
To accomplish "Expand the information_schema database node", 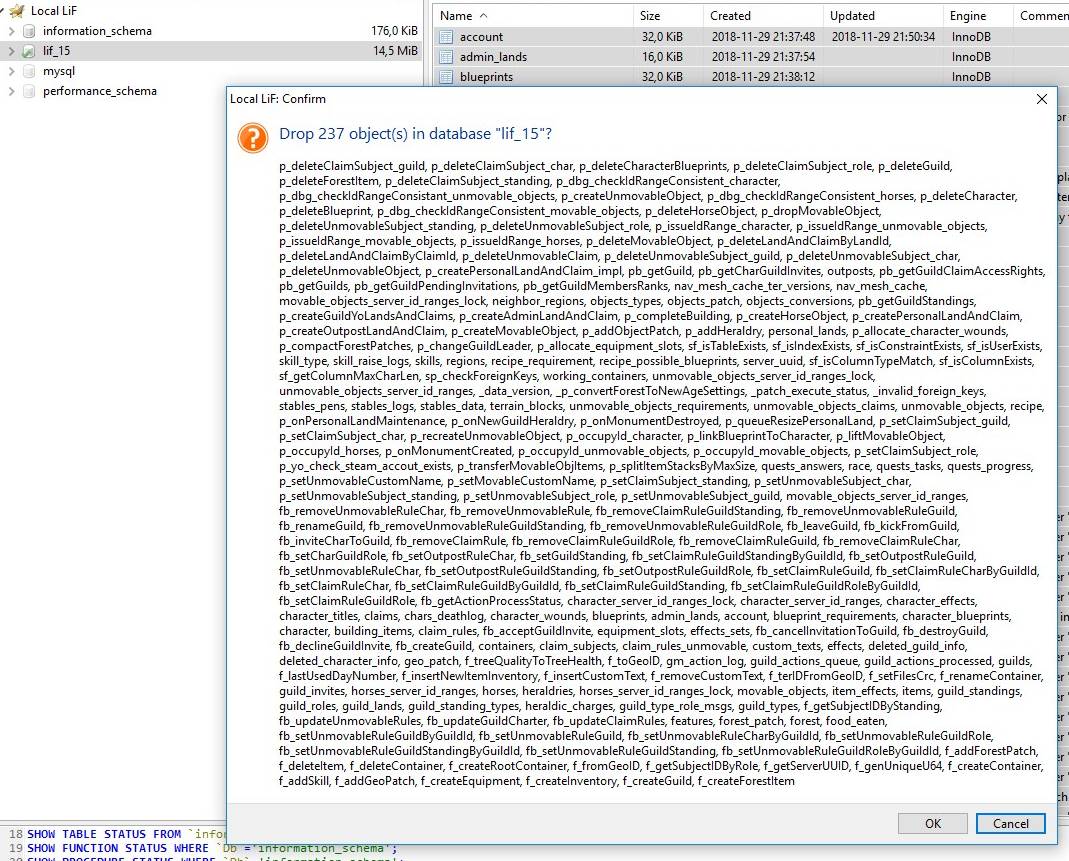I will tap(11, 31).
